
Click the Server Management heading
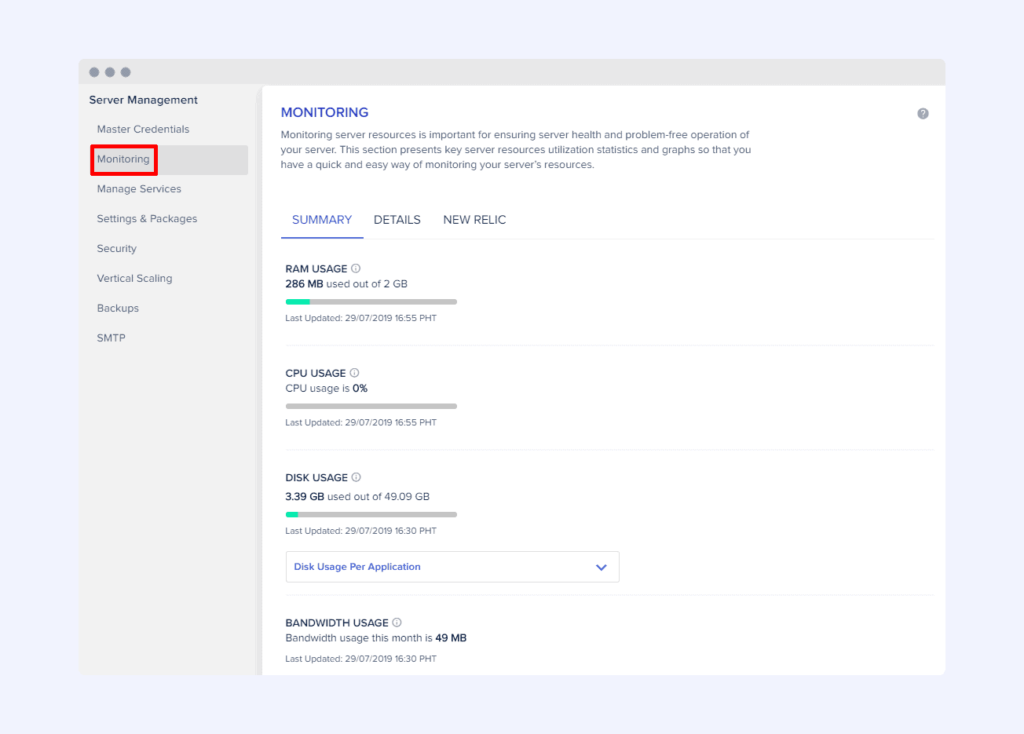(143, 100)
